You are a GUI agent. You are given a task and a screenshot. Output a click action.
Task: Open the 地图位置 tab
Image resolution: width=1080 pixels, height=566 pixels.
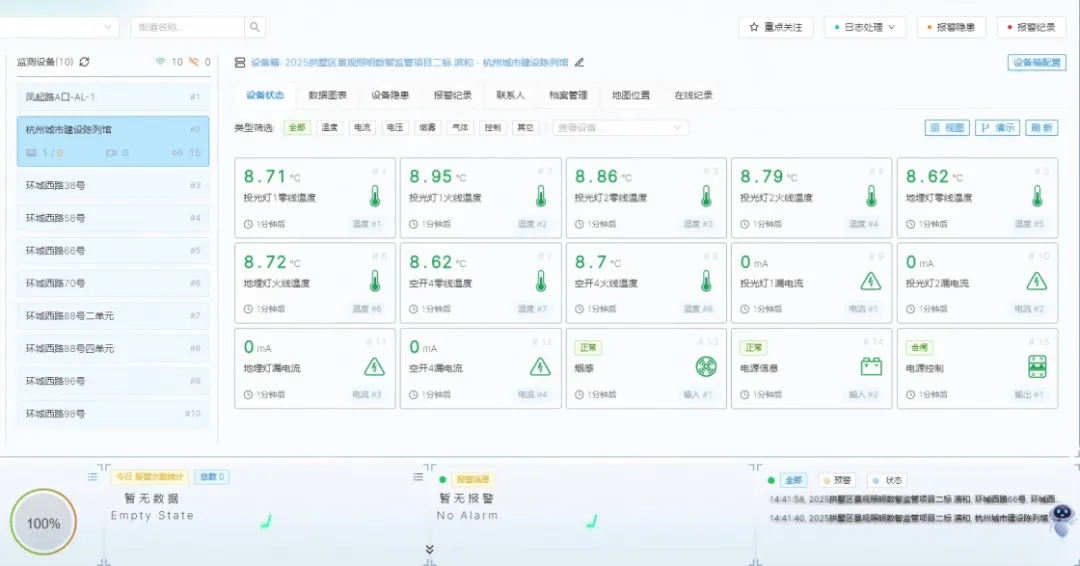click(630, 96)
